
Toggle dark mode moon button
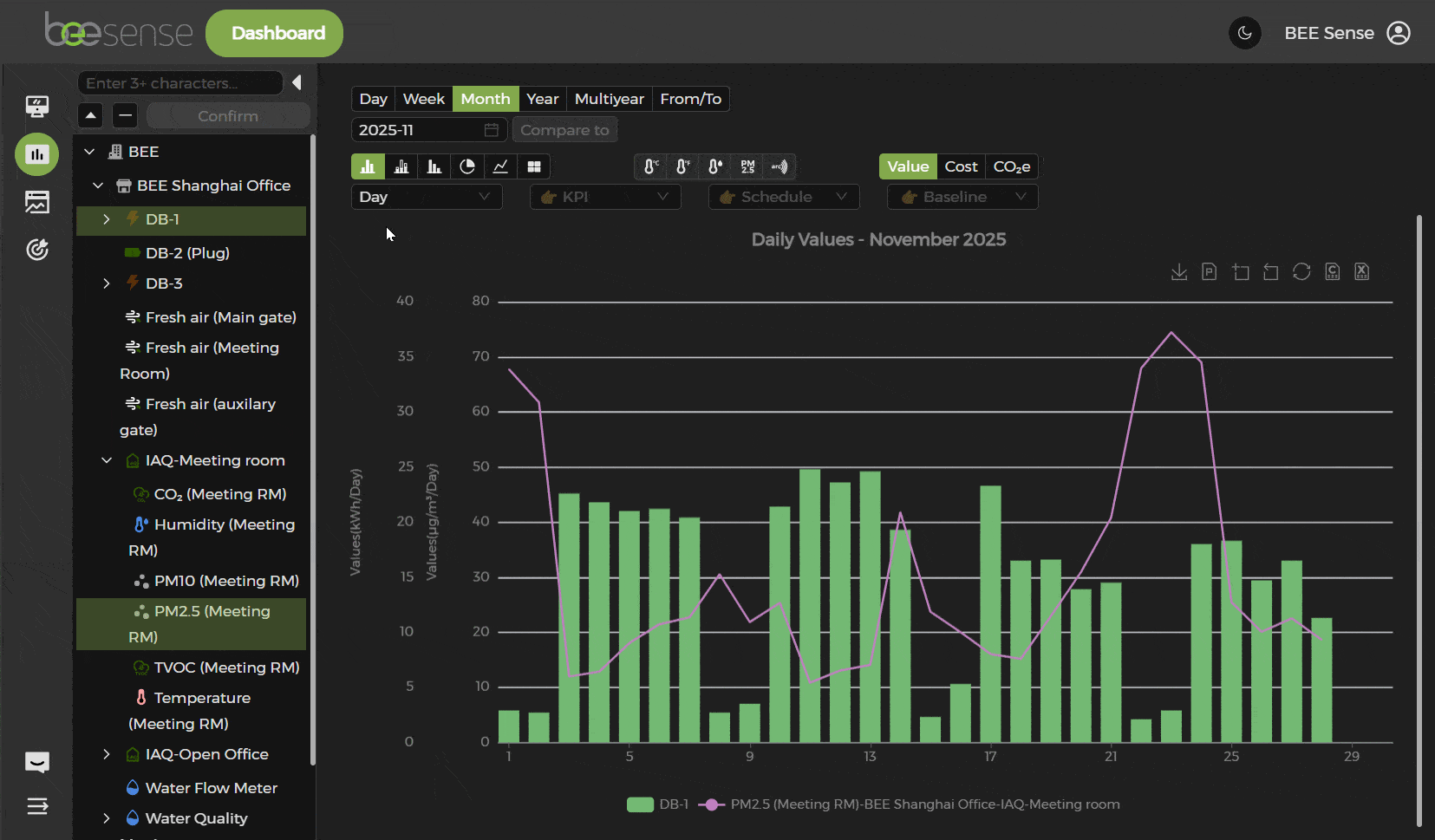(x=1244, y=33)
